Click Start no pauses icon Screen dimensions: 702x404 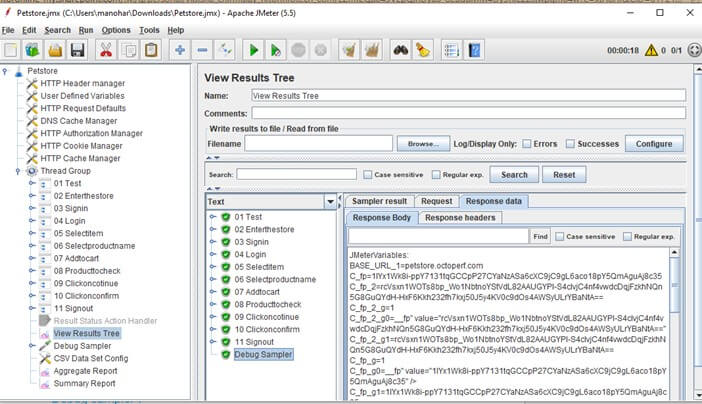pos(276,50)
